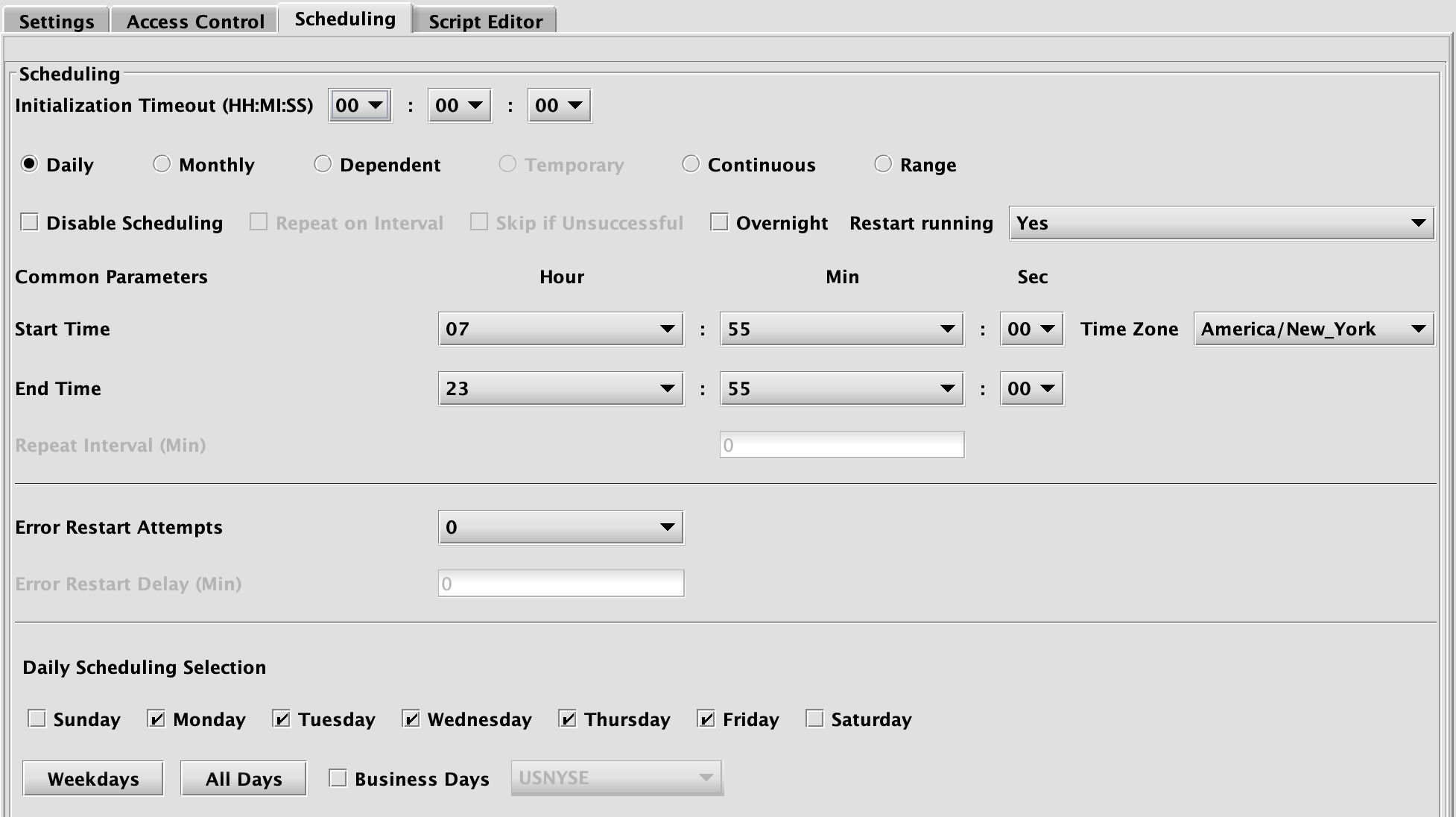Switch to the Settings tab
This screenshot has width=1456, height=817.
pyautogui.click(x=57, y=21)
